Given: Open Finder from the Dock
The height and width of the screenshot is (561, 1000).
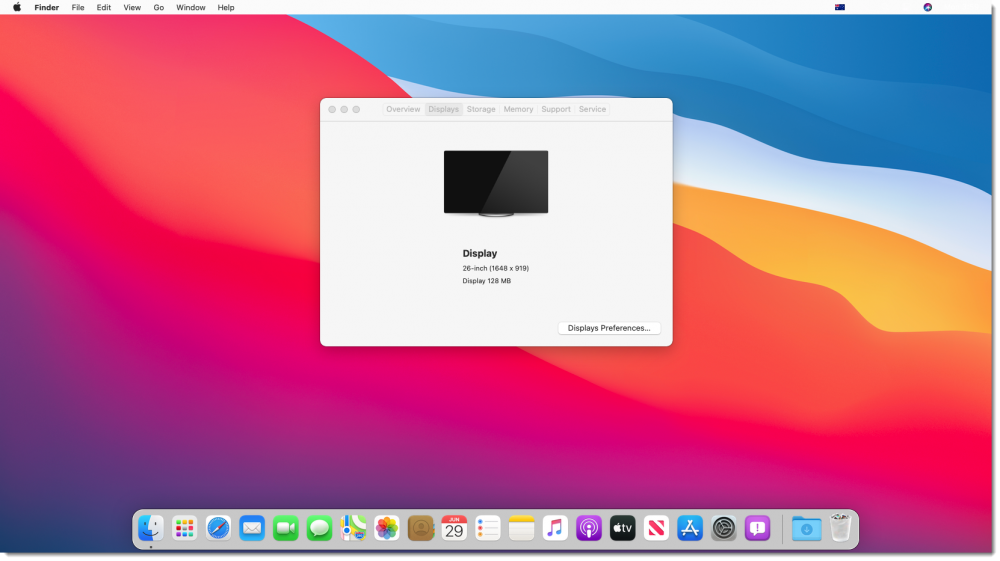Looking at the screenshot, I should (151, 528).
